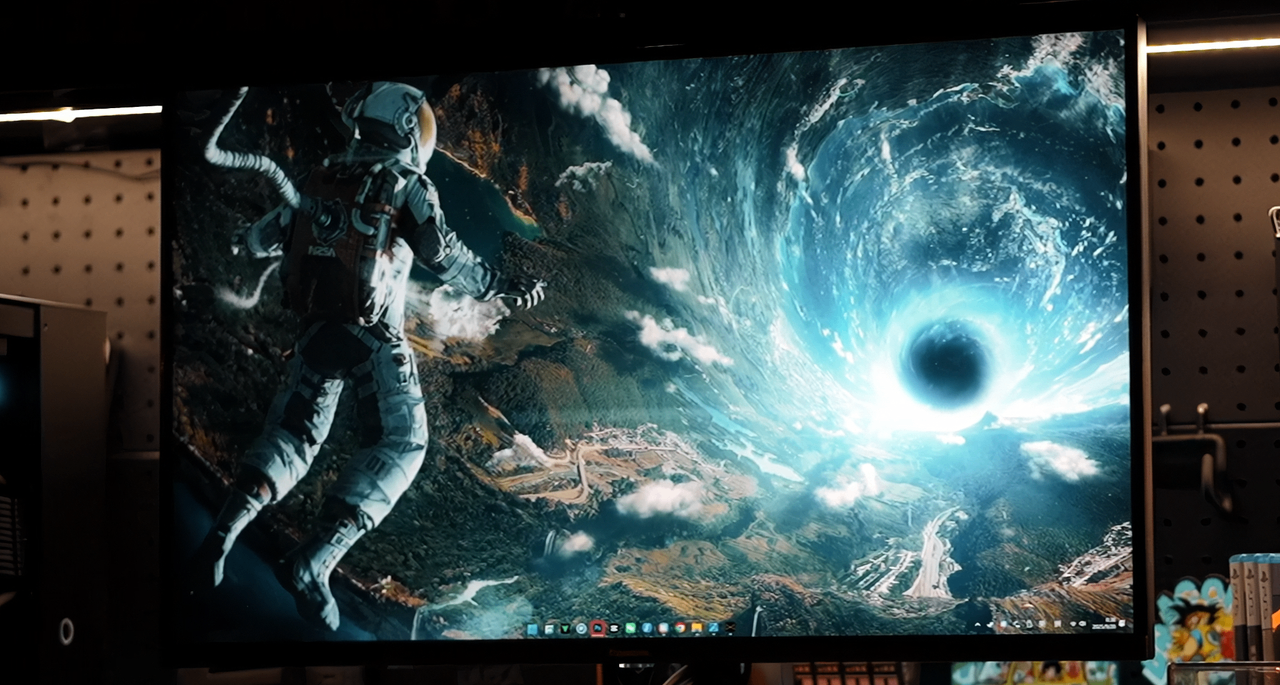Select the red-framed active taskbar app
The image size is (1280, 685).
598,629
